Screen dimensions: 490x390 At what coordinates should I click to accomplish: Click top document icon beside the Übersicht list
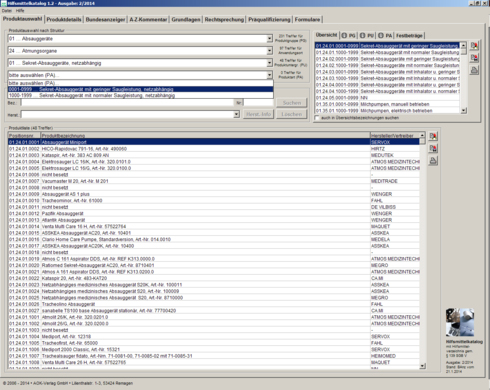point(474,46)
